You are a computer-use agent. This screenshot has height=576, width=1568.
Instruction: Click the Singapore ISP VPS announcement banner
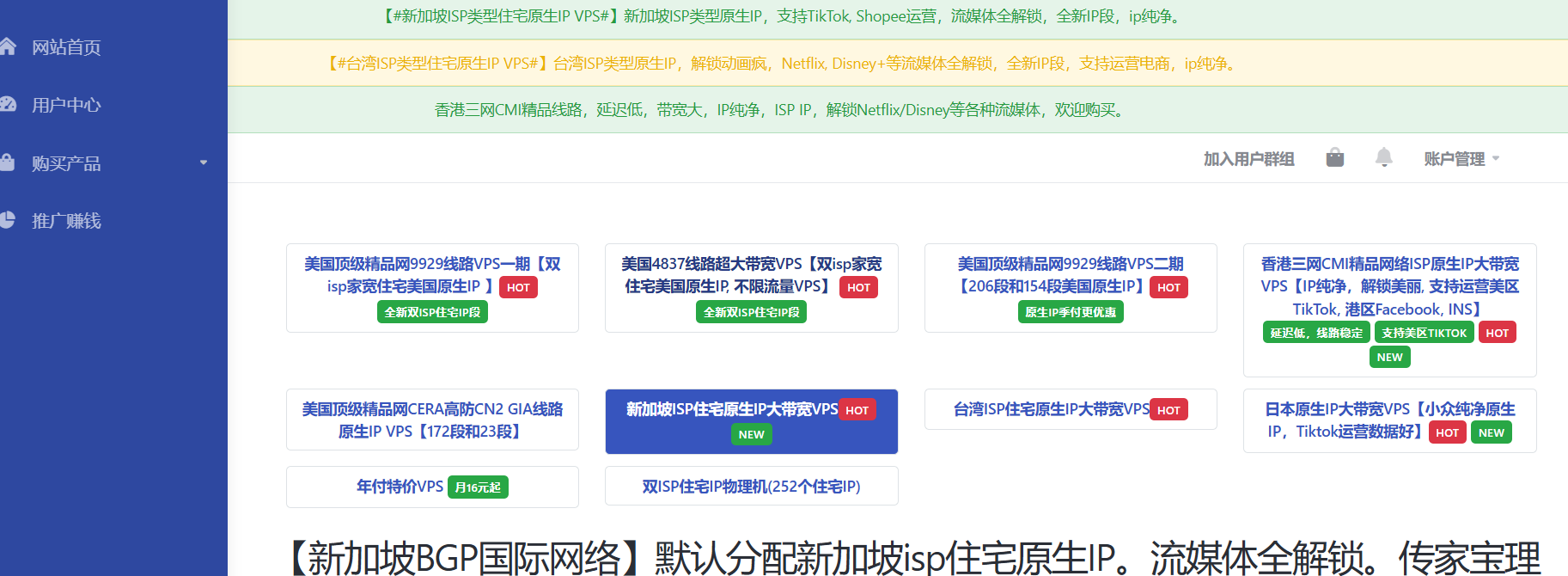coord(784,16)
